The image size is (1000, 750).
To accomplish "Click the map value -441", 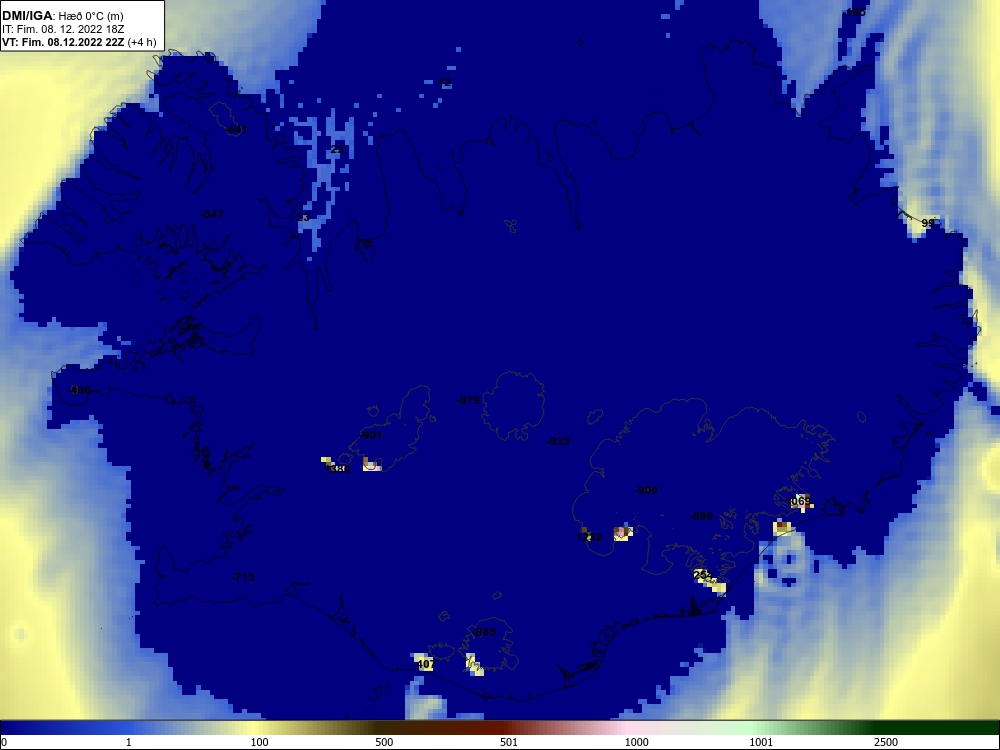I will 237,129.
